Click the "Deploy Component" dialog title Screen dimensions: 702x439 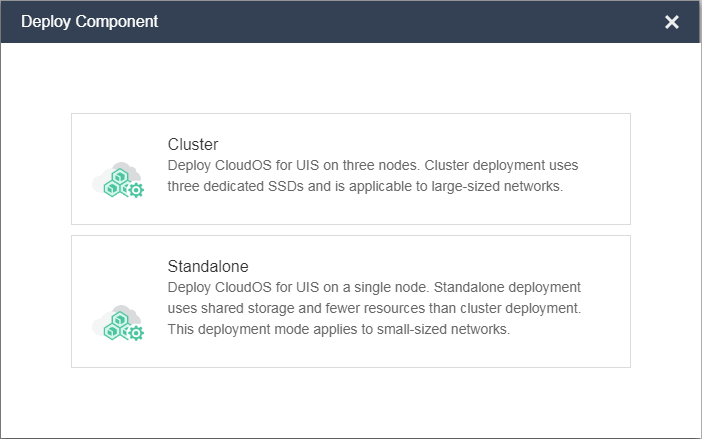click(x=89, y=21)
